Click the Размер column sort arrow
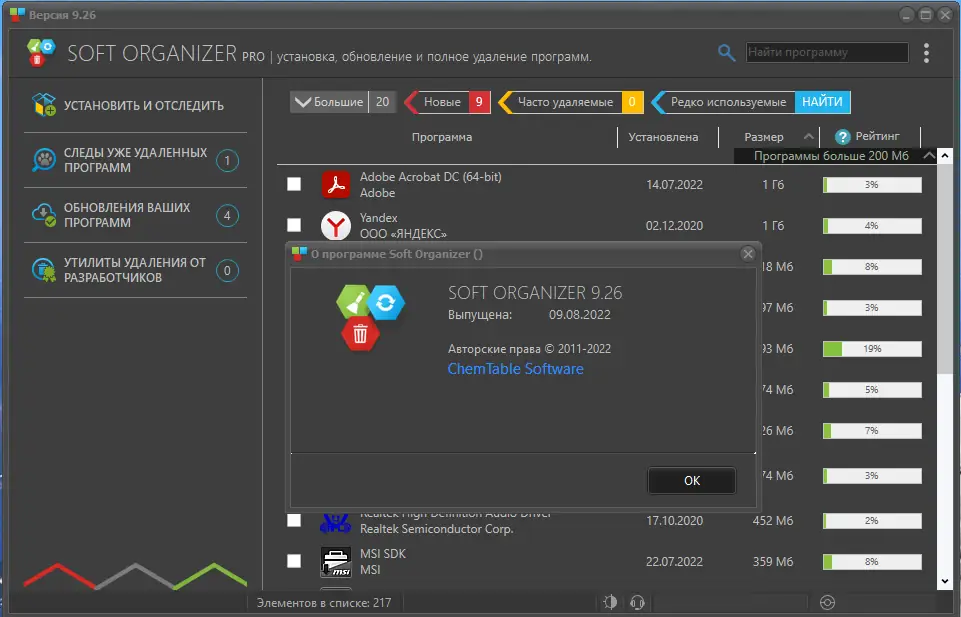The width and height of the screenshot is (961, 617). coord(808,137)
